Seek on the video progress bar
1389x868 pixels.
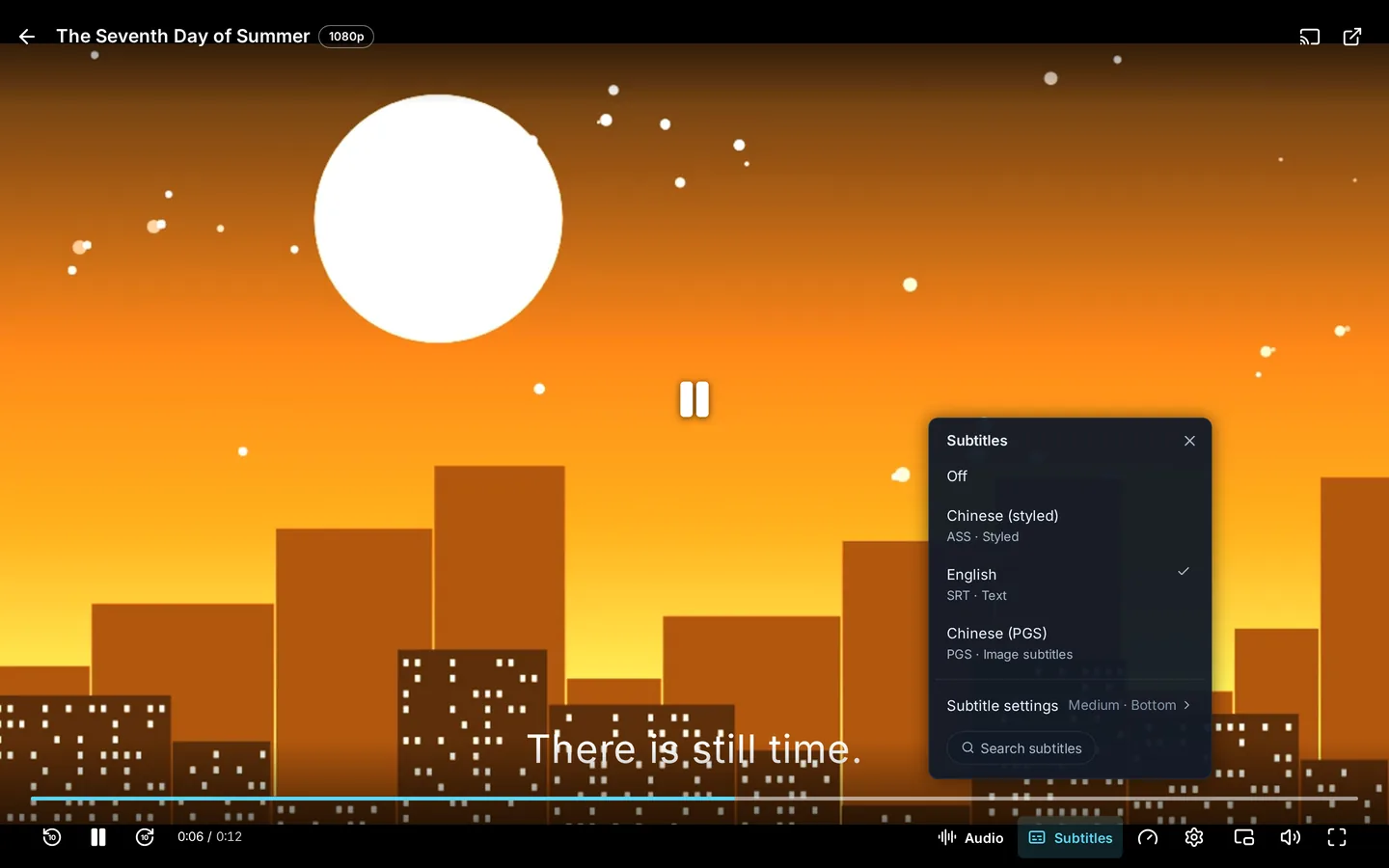(x=694, y=799)
